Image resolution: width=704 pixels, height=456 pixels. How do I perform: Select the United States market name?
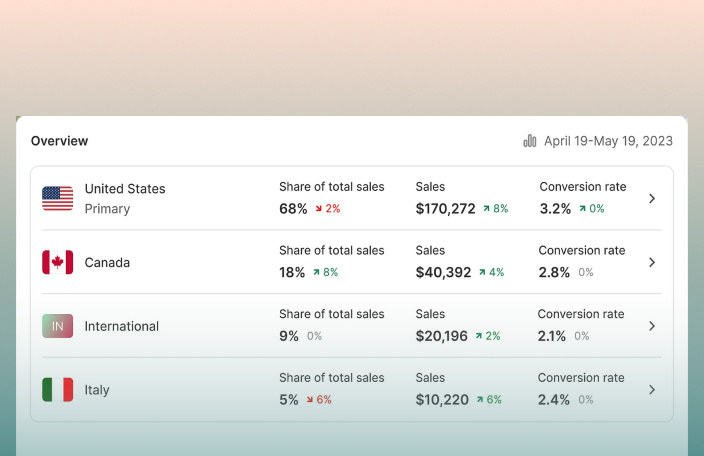[125, 189]
